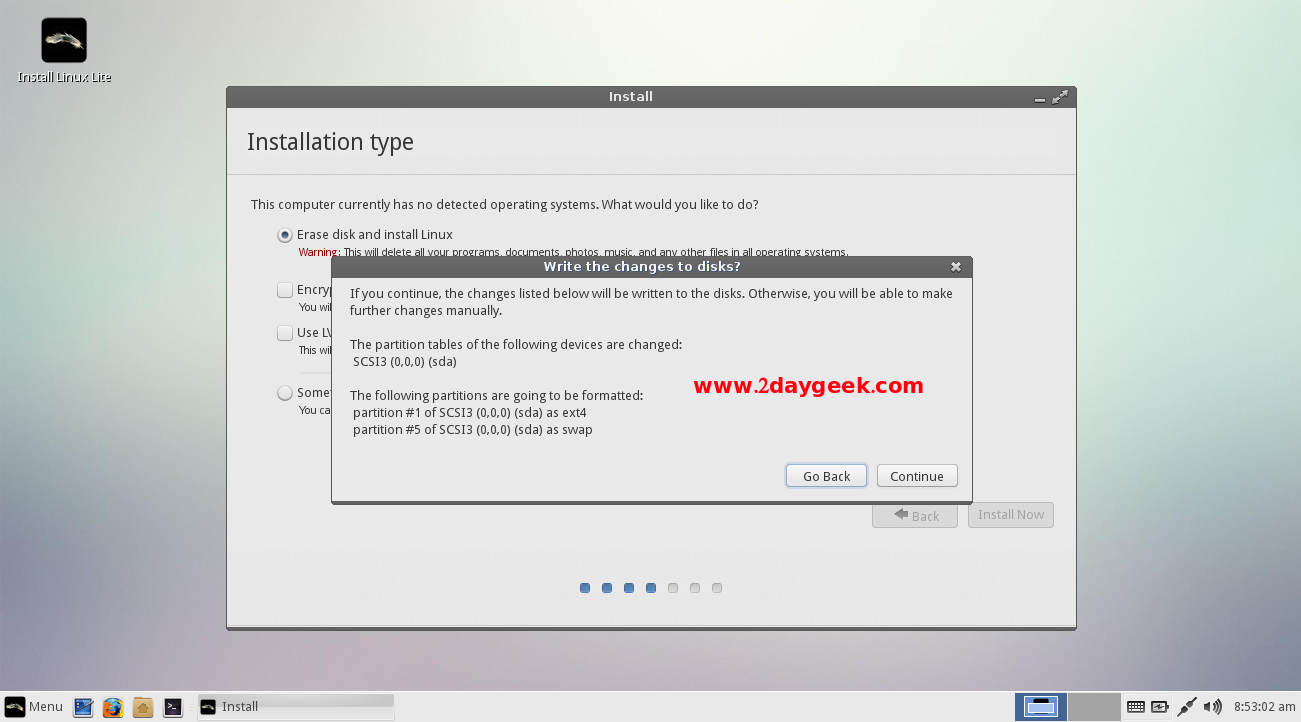Screen dimensions: 1301x722
Task: Select Erase disk and install Linux option
Action: point(285,235)
